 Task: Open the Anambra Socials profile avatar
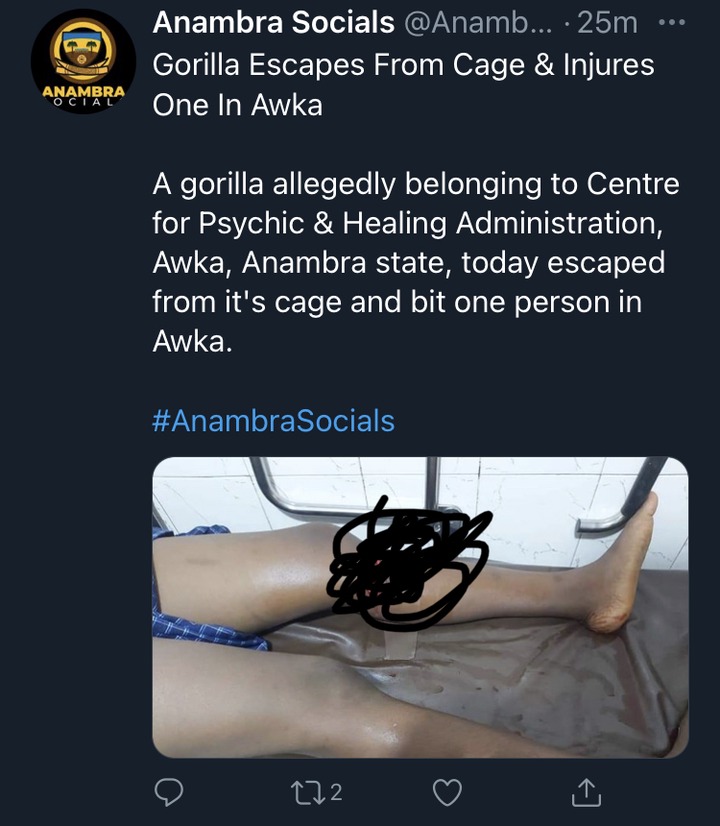pyautogui.click(x=83, y=61)
